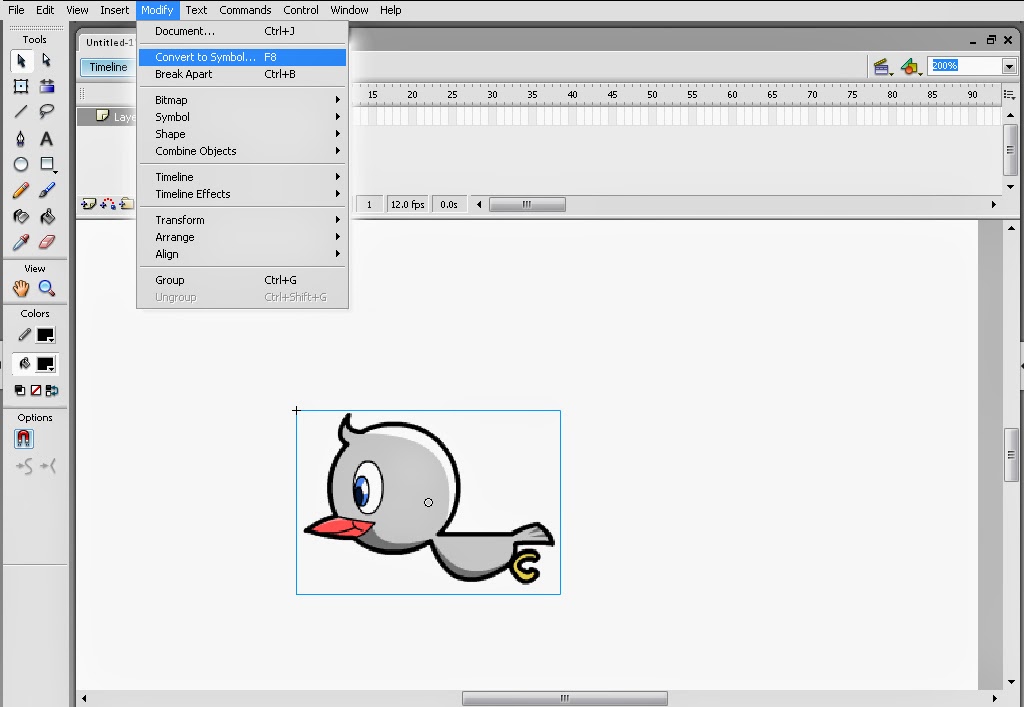Open the Help menu
Image resolution: width=1024 pixels, height=707 pixels.
pos(391,10)
